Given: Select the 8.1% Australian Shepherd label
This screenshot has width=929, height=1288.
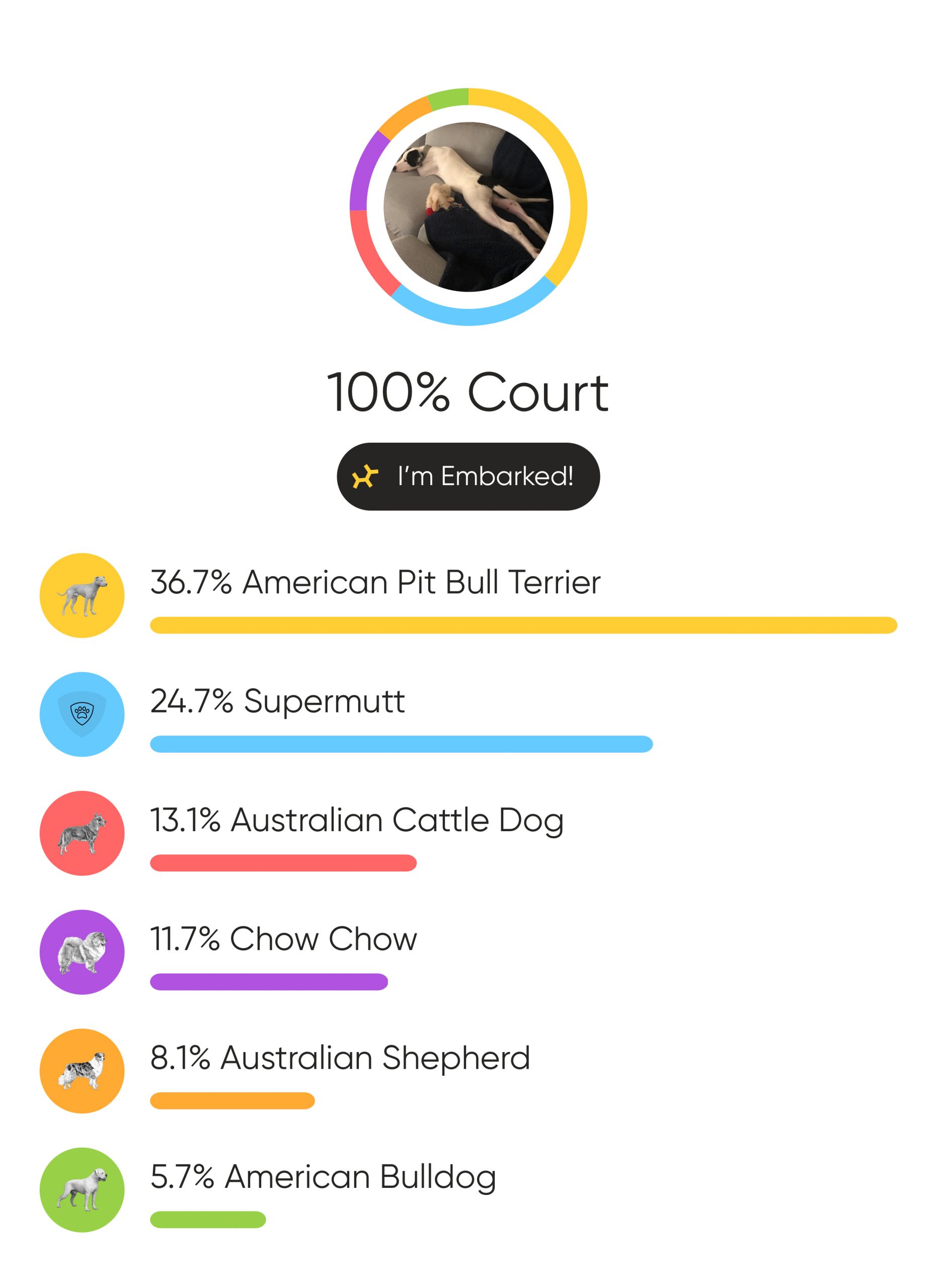Looking at the screenshot, I should [x=340, y=1058].
